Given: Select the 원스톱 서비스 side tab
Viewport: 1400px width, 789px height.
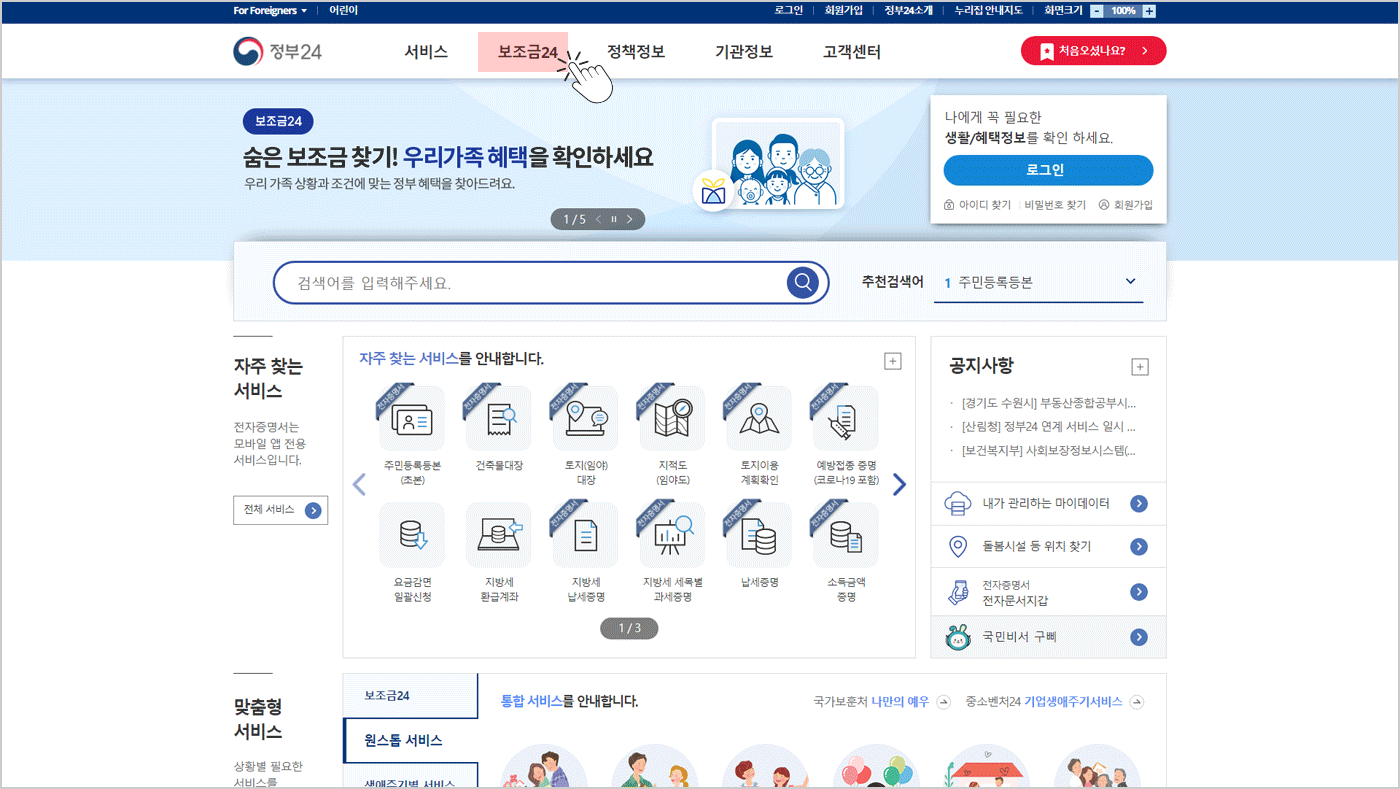Looking at the screenshot, I should (x=410, y=740).
